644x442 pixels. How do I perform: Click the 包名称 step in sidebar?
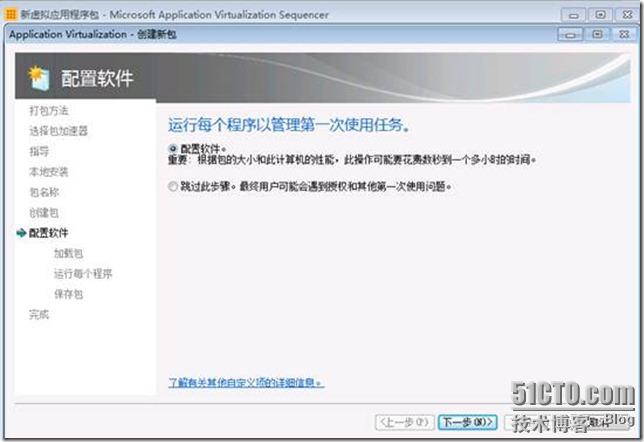tap(44, 192)
